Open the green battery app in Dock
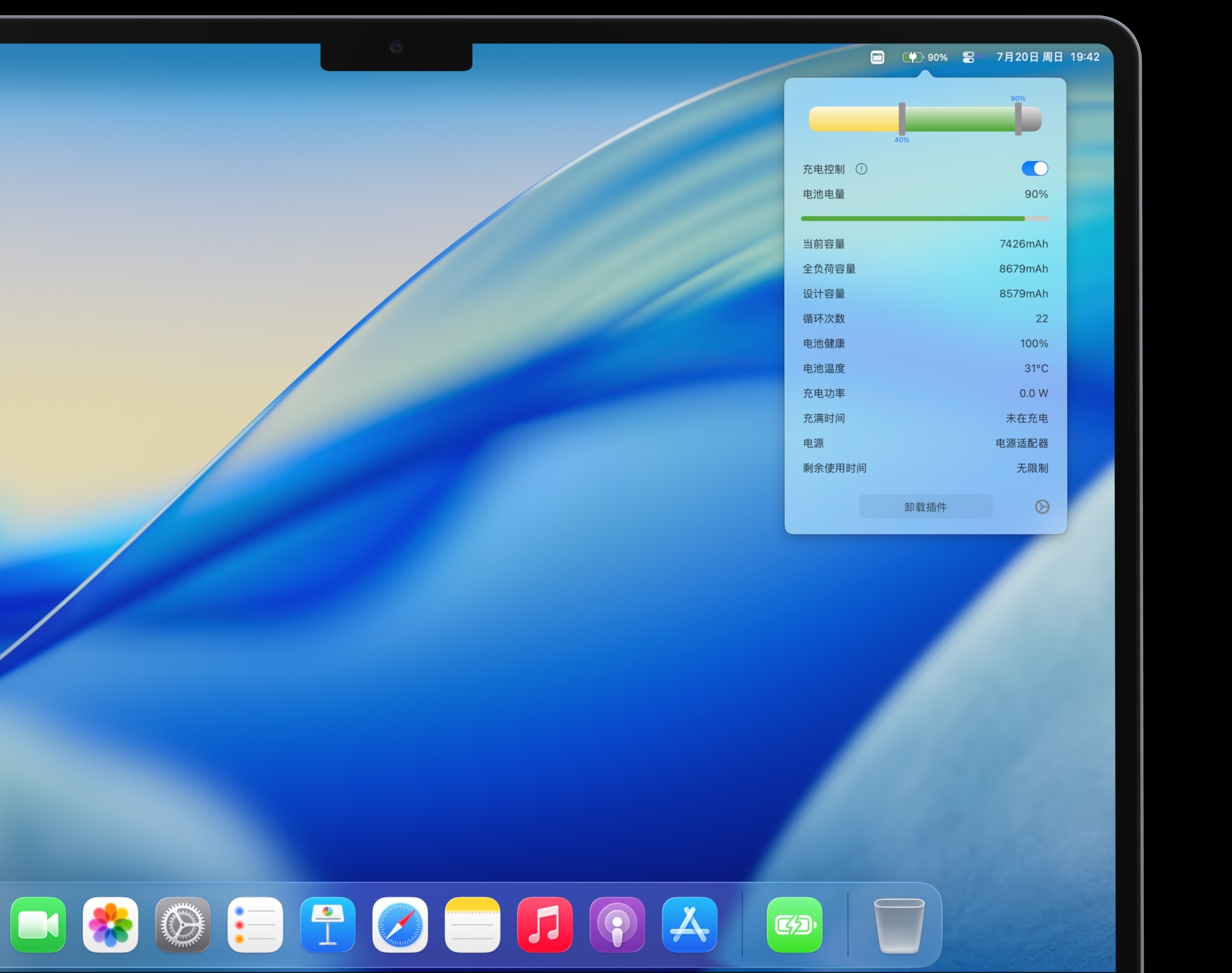The height and width of the screenshot is (973, 1232). (x=794, y=925)
